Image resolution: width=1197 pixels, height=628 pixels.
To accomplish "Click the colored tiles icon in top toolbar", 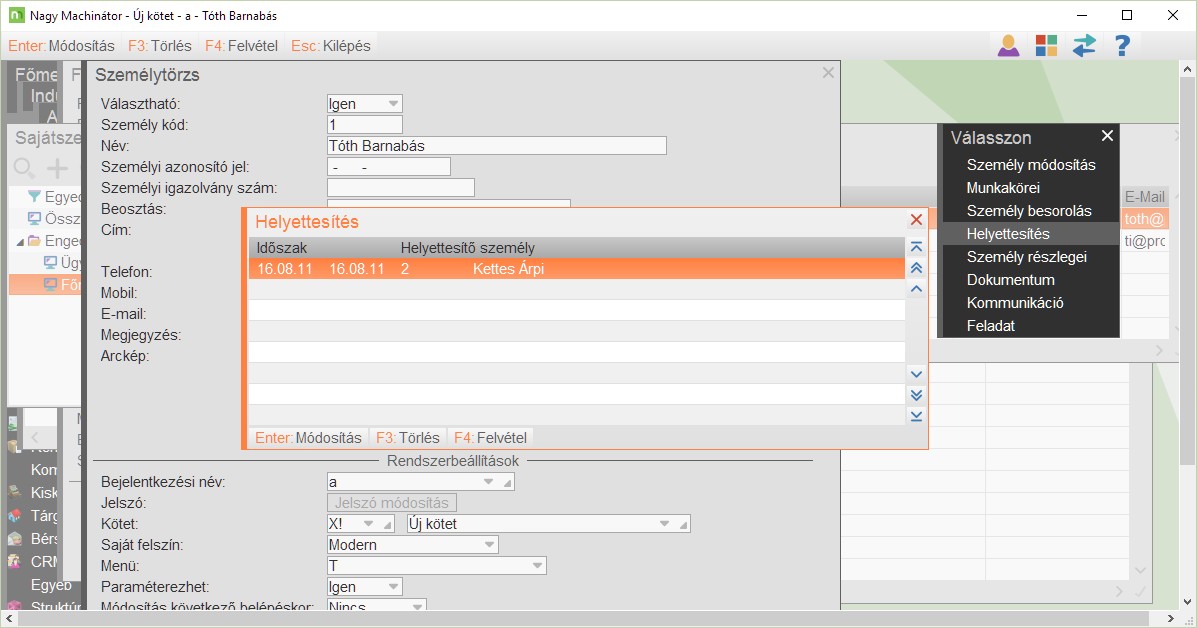I will (x=1047, y=46).
